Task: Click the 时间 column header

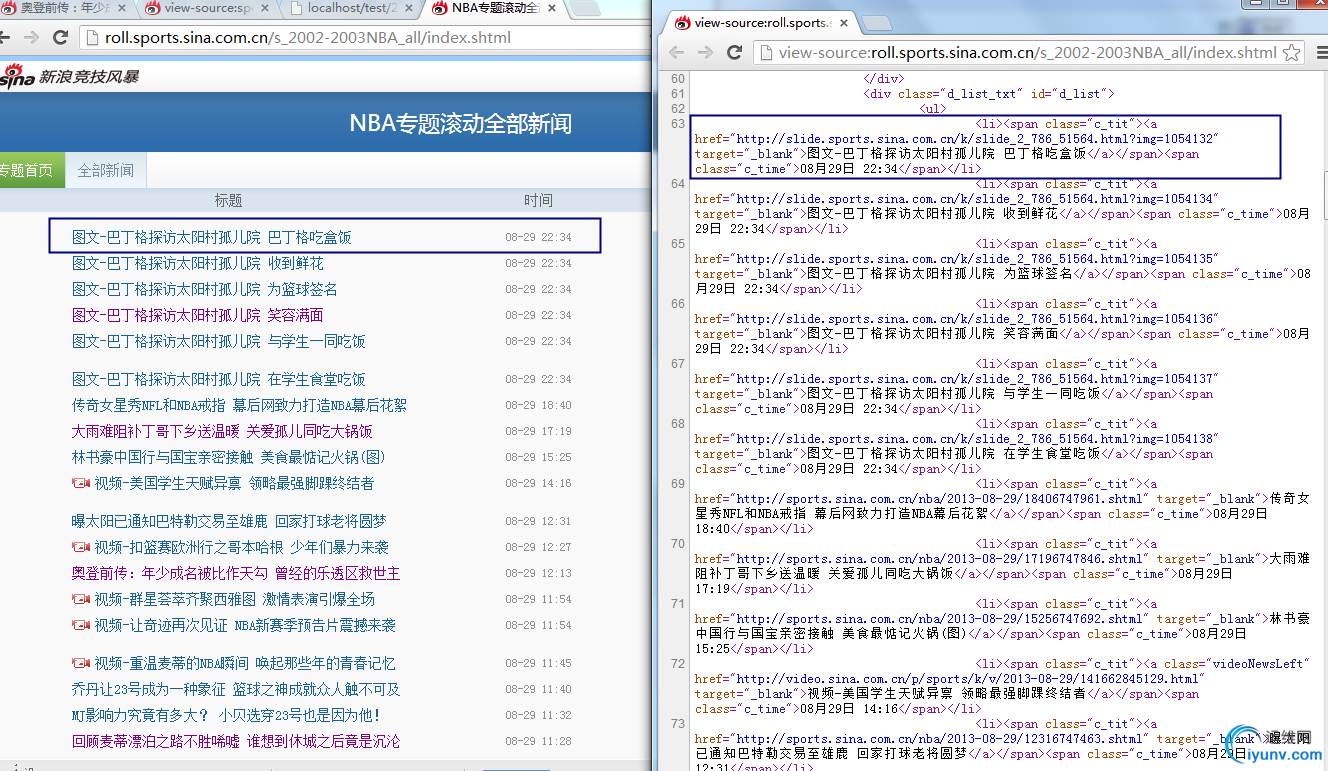Action: [538, 200]
